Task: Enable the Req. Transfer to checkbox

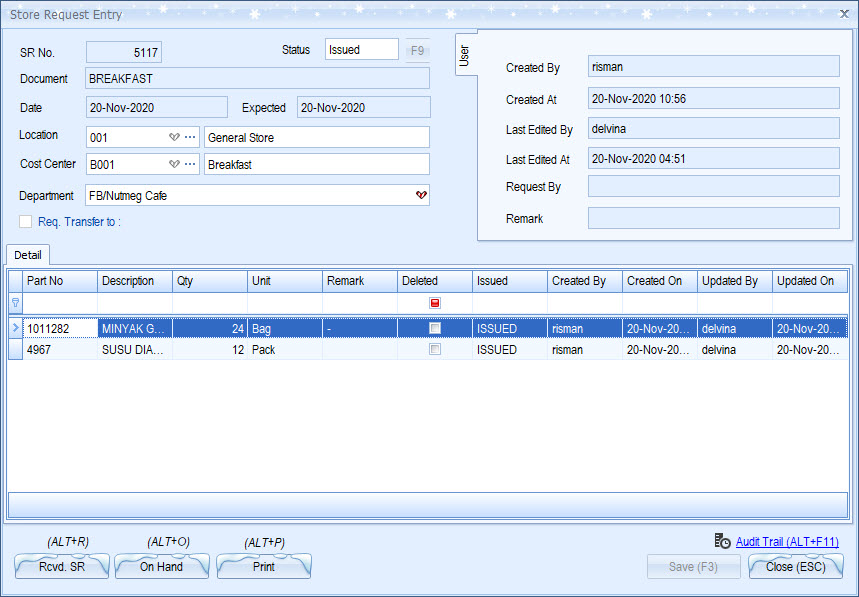Action: 26,222
